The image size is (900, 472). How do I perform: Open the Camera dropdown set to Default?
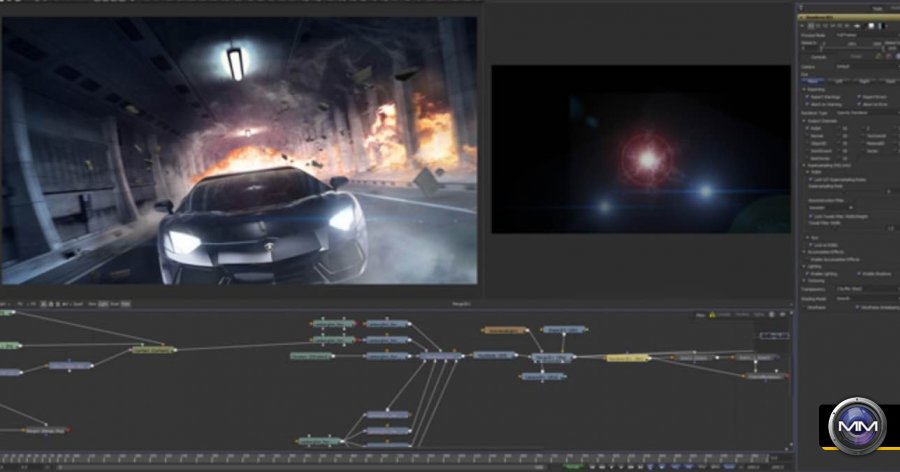click(x=867, y=67)
